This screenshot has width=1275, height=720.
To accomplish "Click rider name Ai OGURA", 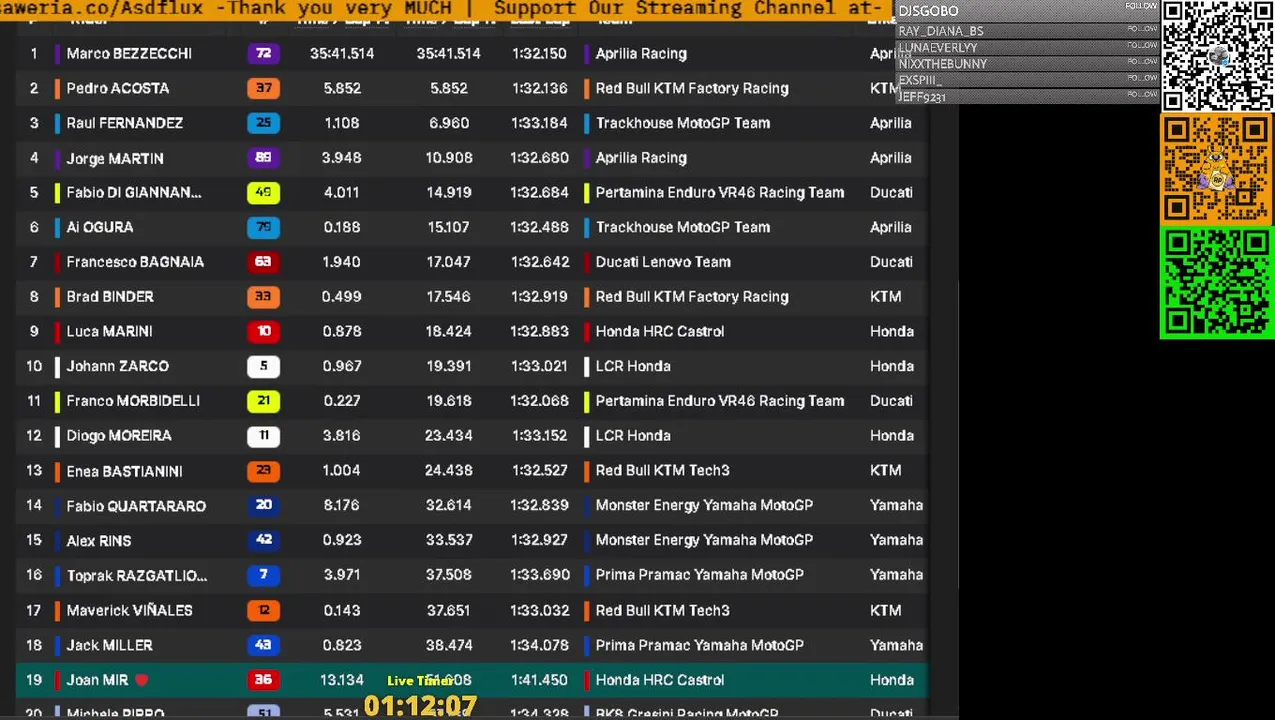I will pyautogui.click(x=100, y=227).
